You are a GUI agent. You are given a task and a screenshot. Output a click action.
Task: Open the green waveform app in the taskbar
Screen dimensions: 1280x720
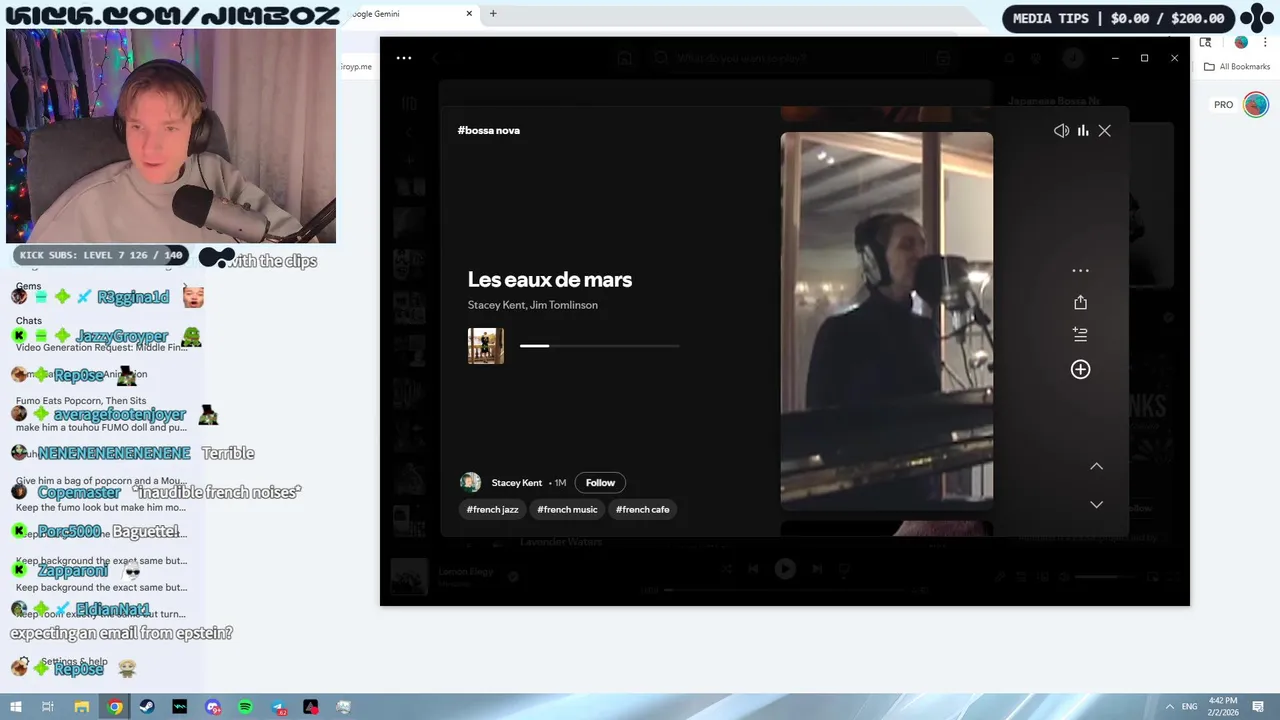pos(180,707)
